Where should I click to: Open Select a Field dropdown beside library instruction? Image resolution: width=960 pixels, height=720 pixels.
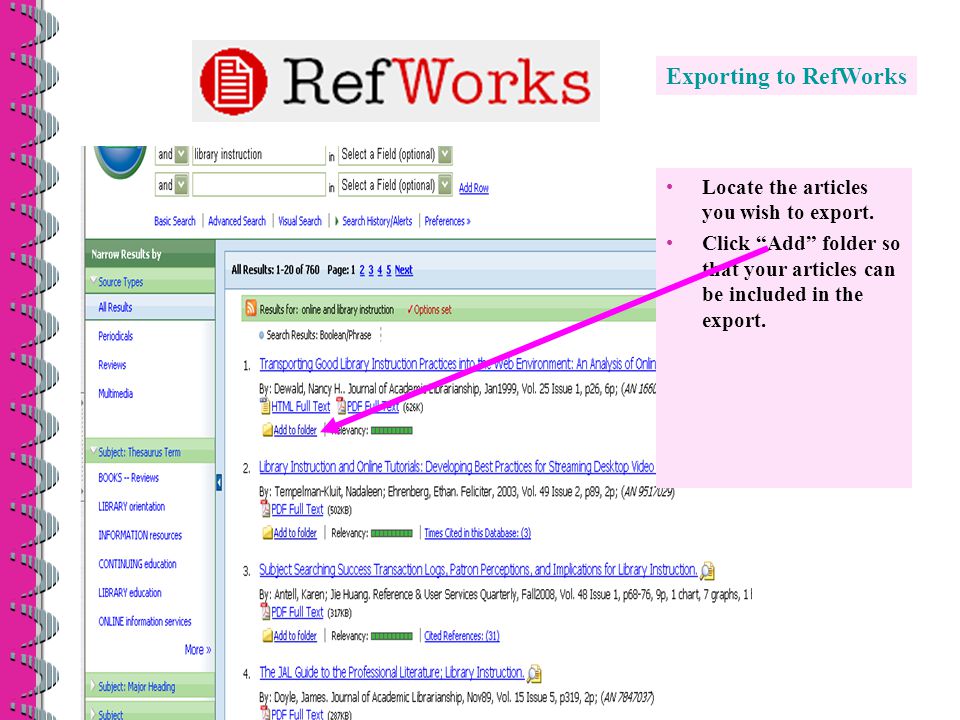point(445,154)
